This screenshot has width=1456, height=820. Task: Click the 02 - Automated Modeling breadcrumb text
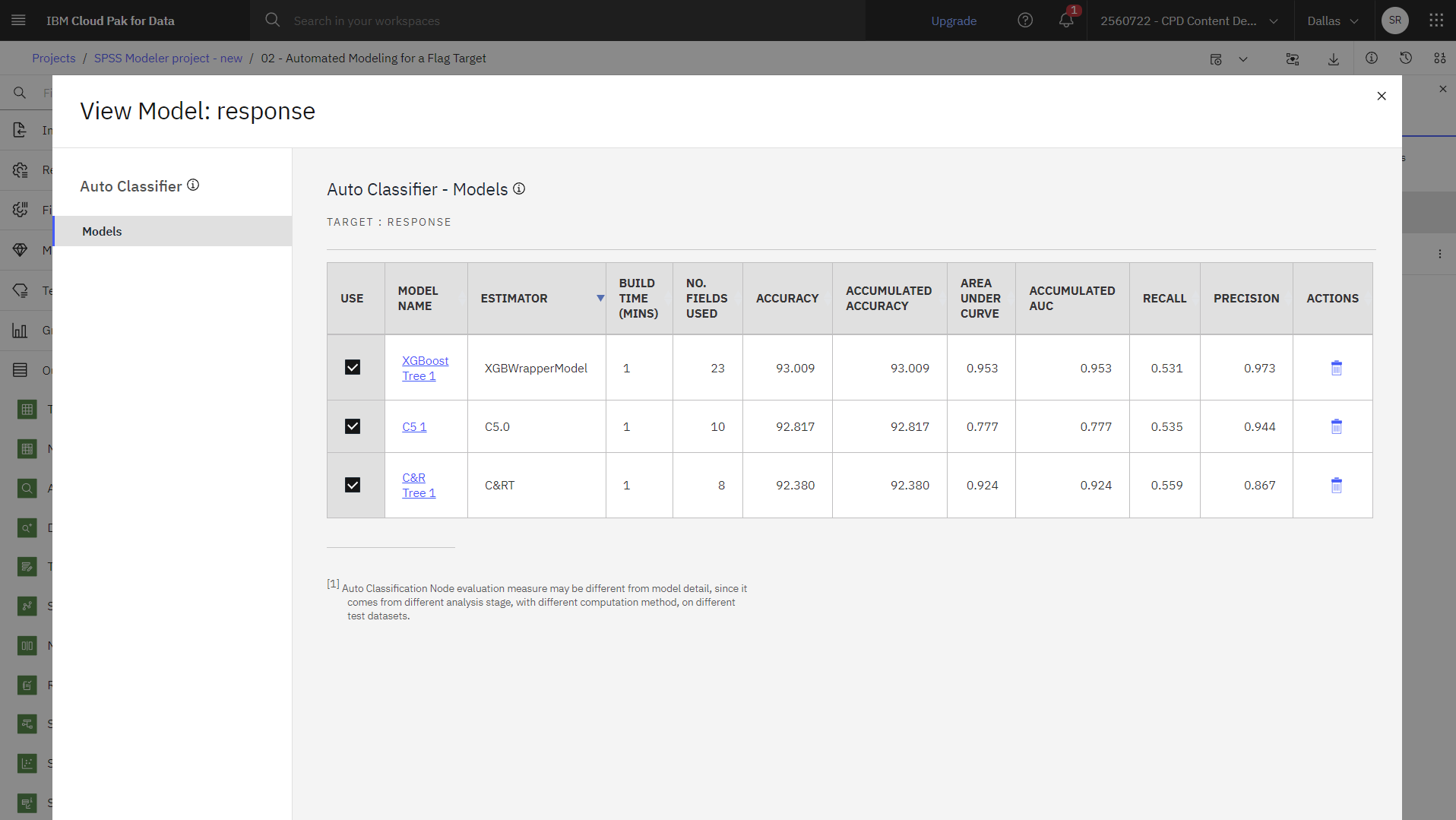[x=373, y=58]
